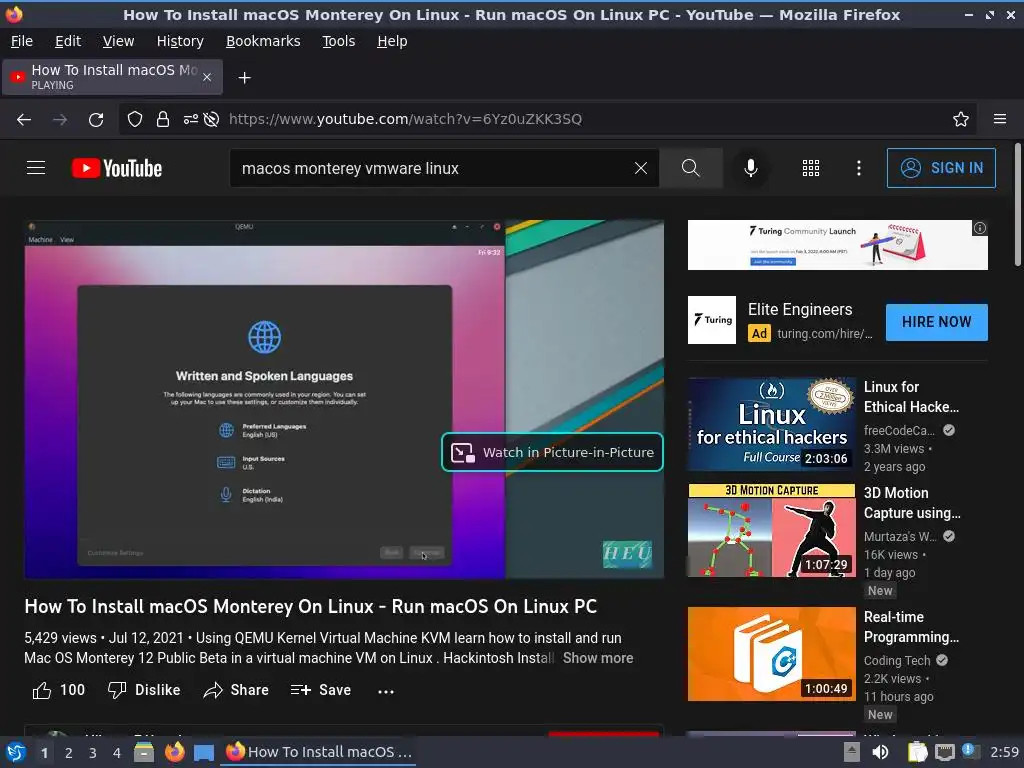This screenshot has height=768, width=1024.
Task: Open the YouTube apps grid icon
Action: pyautogui.click(x=810, y=168)
